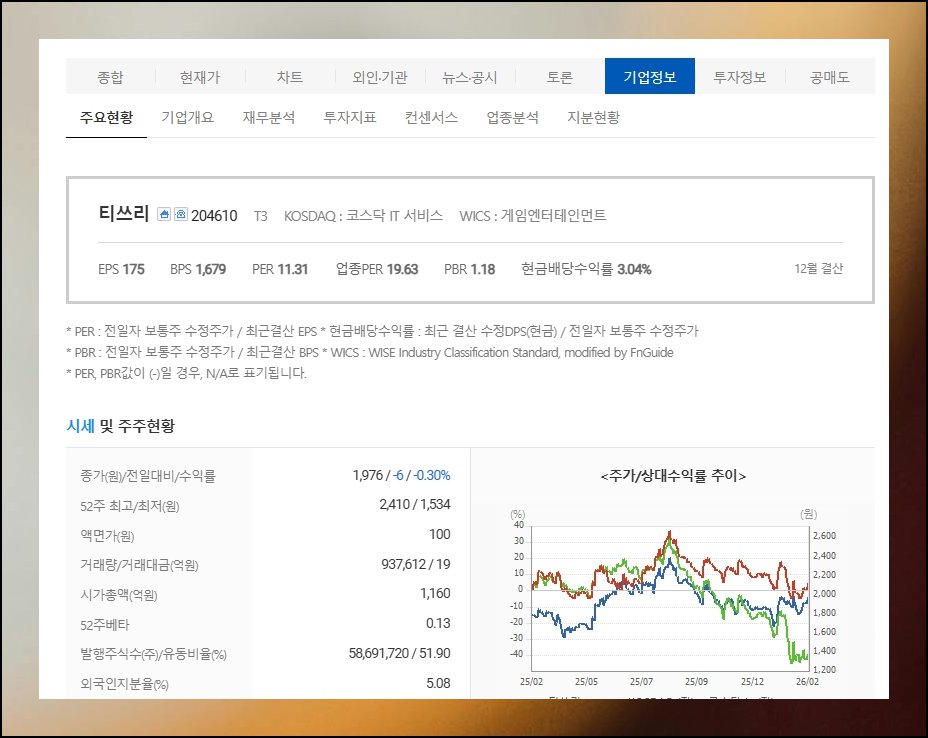The image size is (928, 738).
Task: Click the 25/09 label on chart axis
Action: [x=696, y=682]
